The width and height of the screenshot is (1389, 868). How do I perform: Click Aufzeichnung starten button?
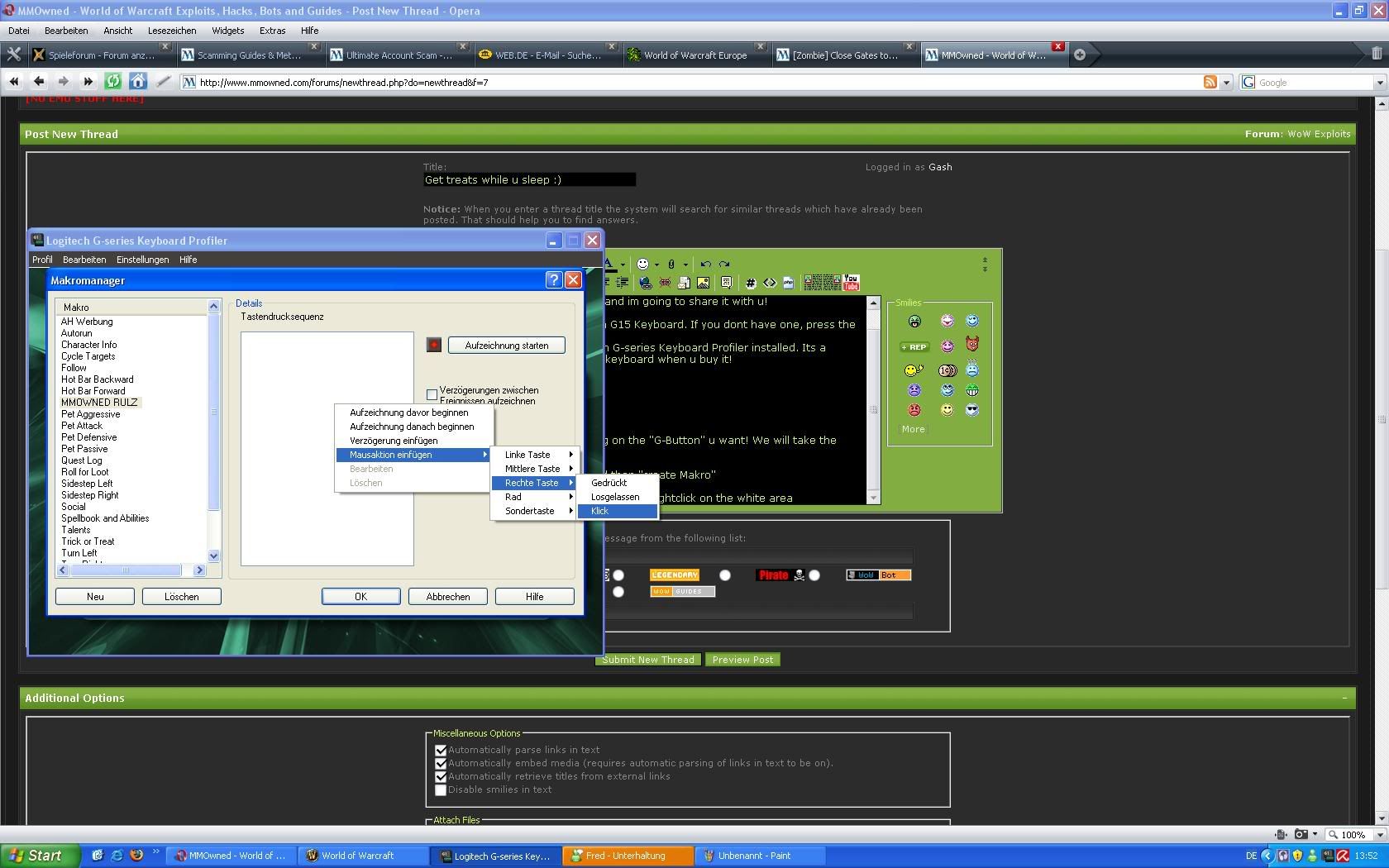[x=507, y=346]
